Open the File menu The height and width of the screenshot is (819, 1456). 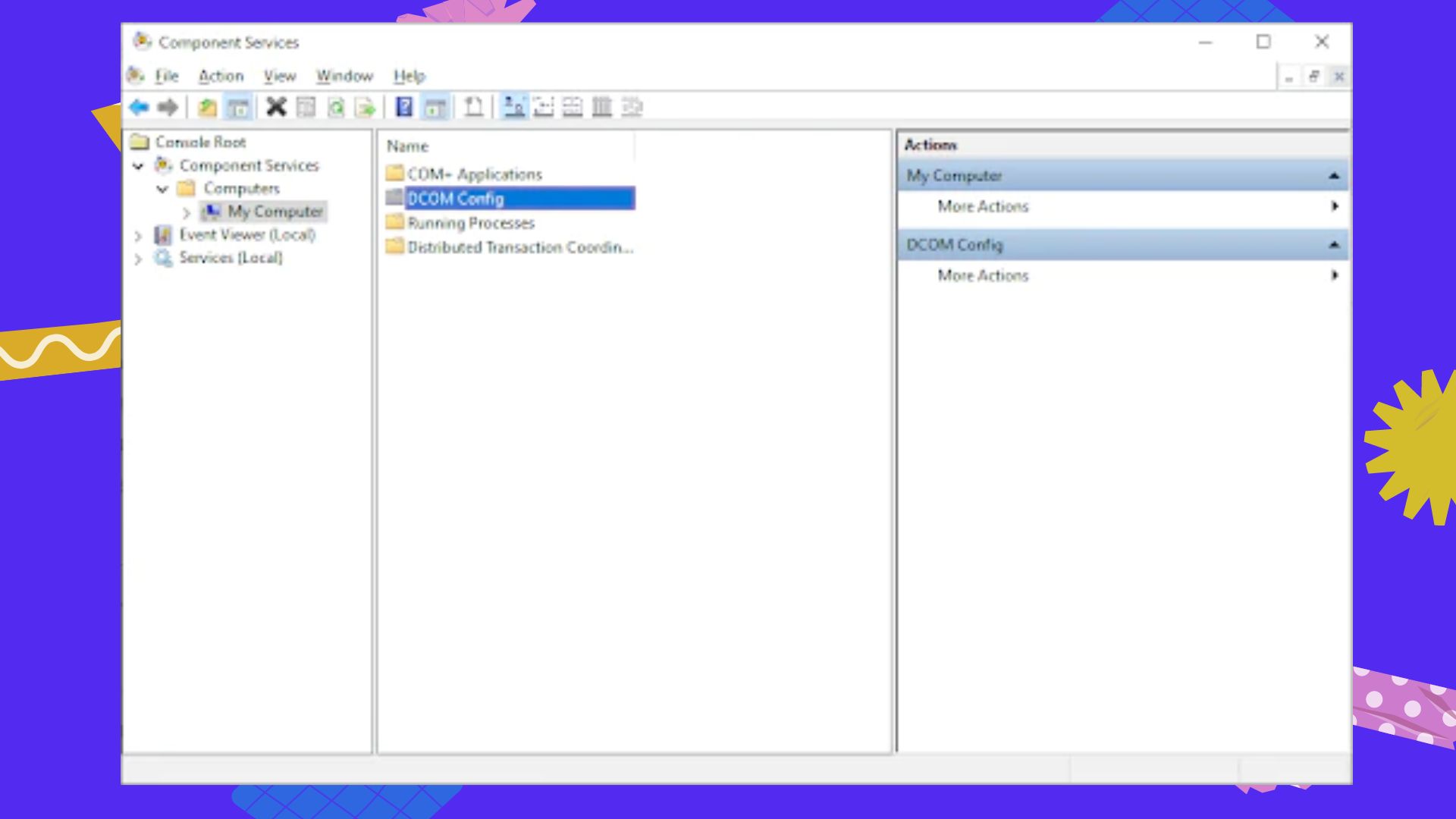click(x=167, y=76)
